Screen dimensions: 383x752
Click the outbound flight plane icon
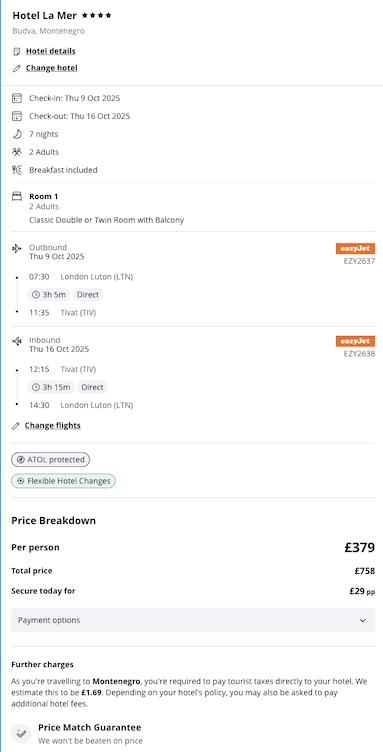[x=17, y=248]
